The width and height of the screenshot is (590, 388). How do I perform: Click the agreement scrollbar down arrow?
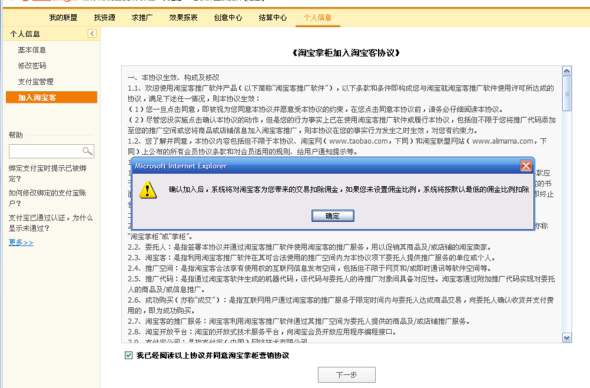click(567, 338)
